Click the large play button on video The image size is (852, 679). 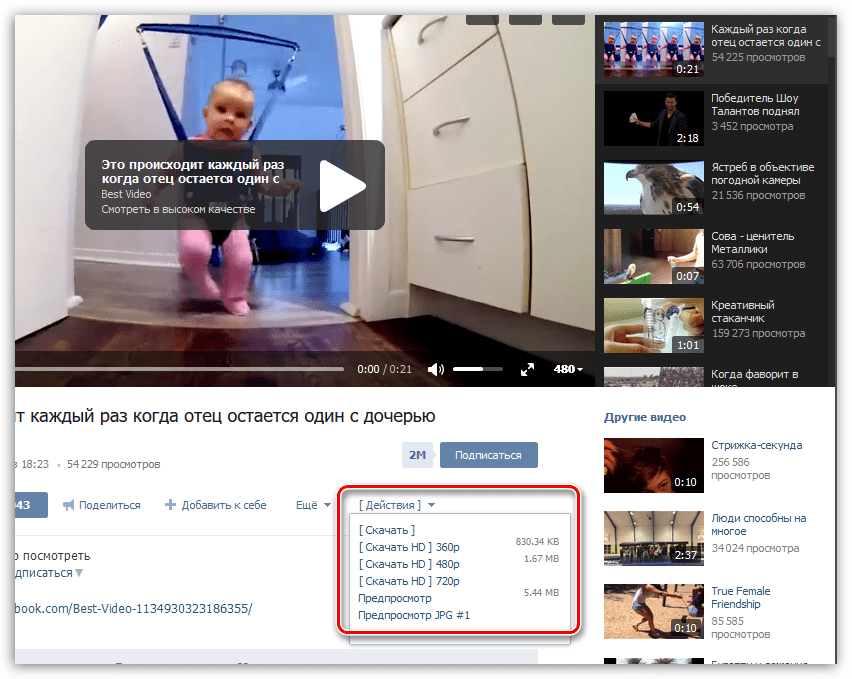pyautogui.click(x=342, y=185)
